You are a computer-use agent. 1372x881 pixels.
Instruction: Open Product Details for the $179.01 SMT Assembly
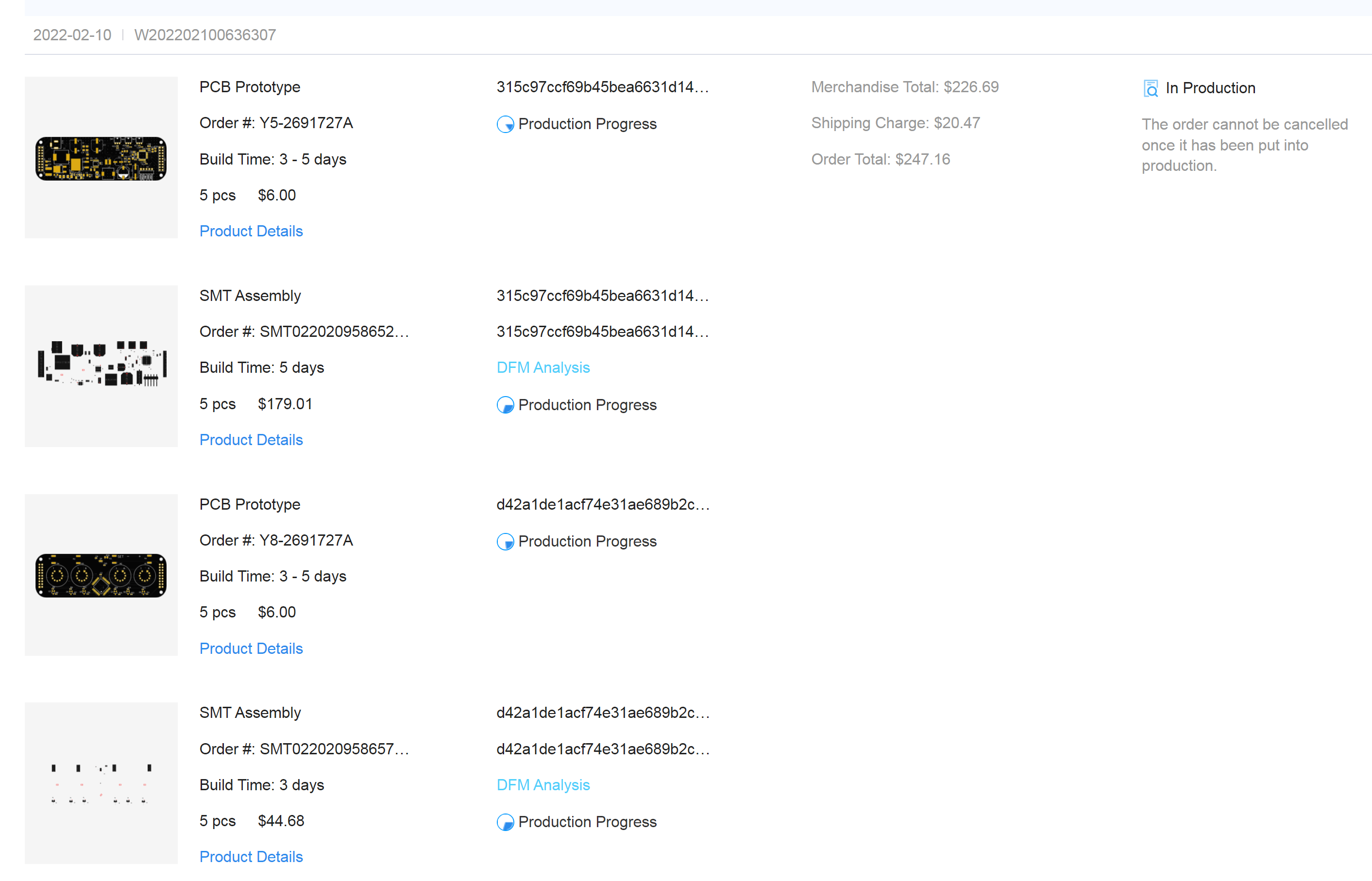click(x=251, y=440)
